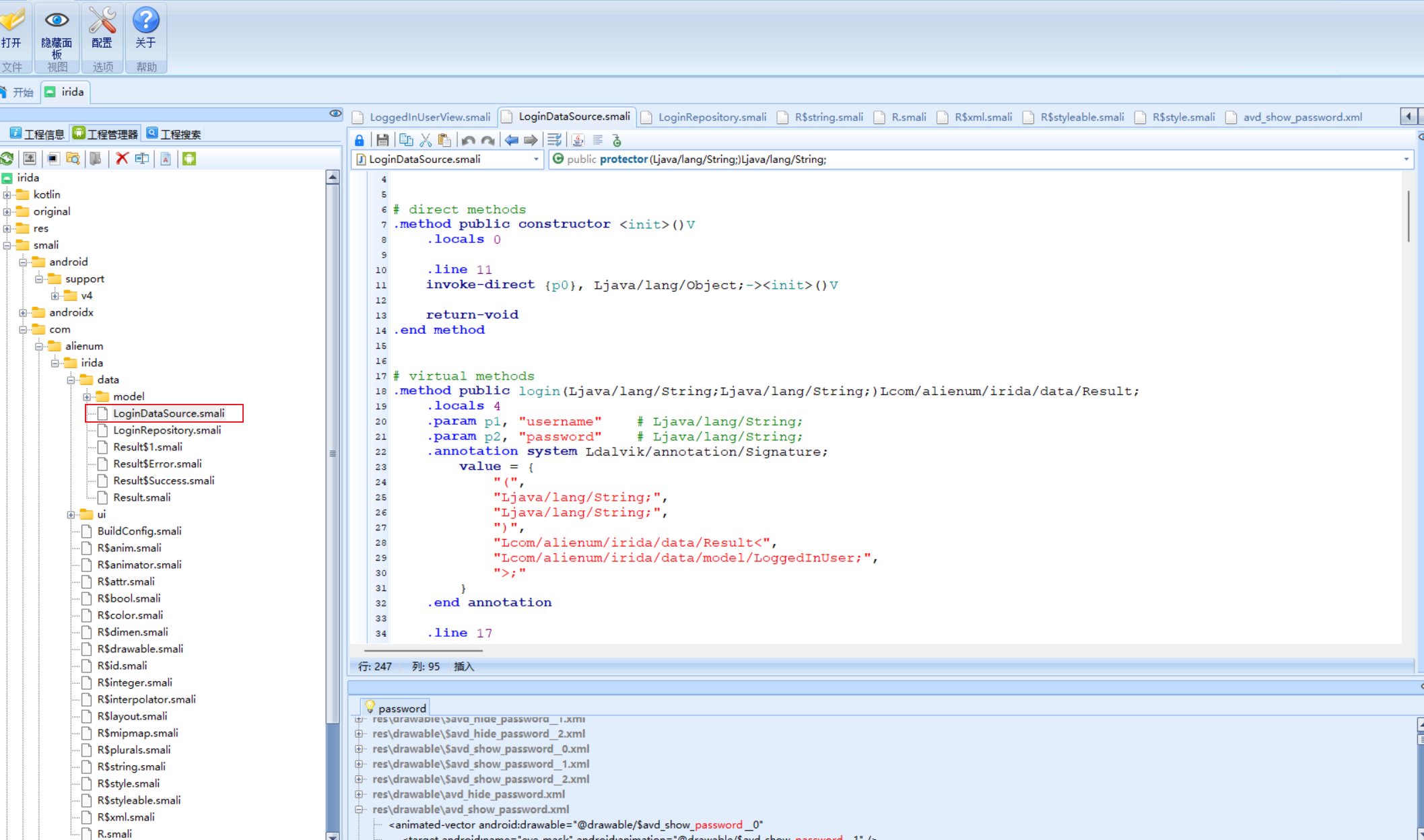Select the irida project tab
1424x840 pixels.
(x=65, y=92)
